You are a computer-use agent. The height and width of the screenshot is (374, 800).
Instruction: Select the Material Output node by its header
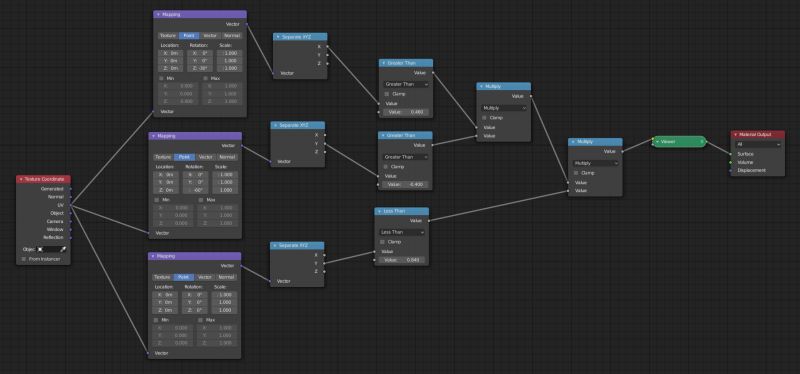(758, 135)
